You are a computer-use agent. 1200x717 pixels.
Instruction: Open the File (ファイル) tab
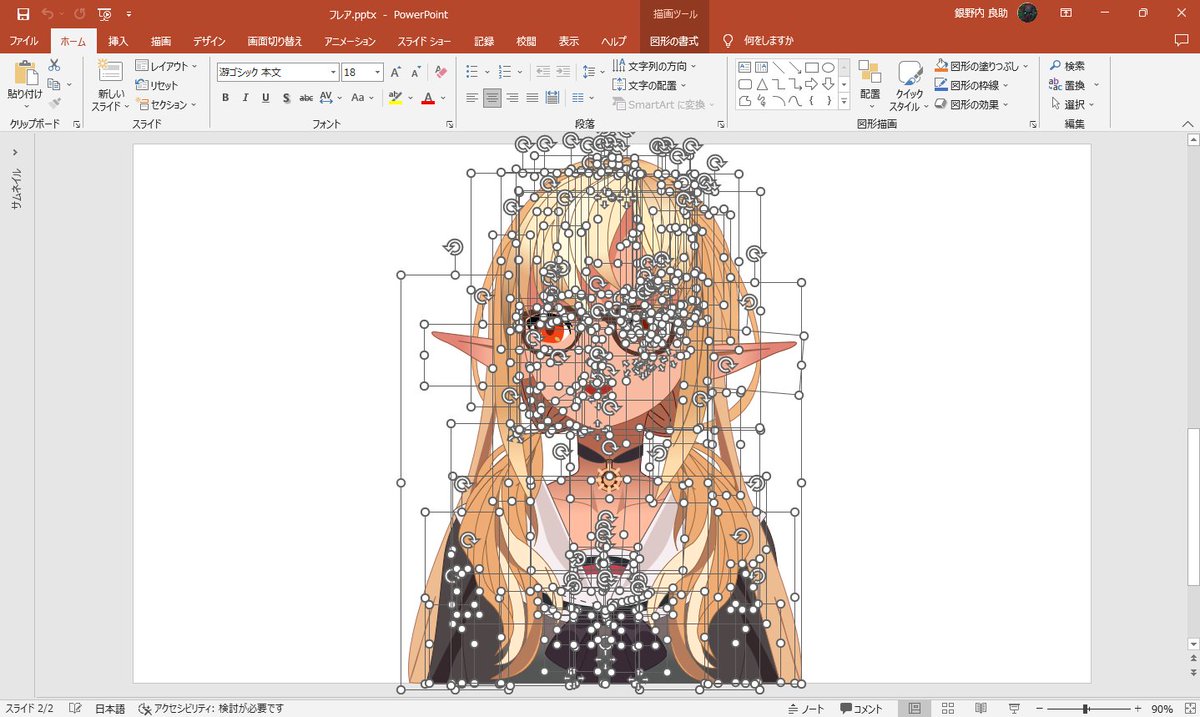pos(24,41)
